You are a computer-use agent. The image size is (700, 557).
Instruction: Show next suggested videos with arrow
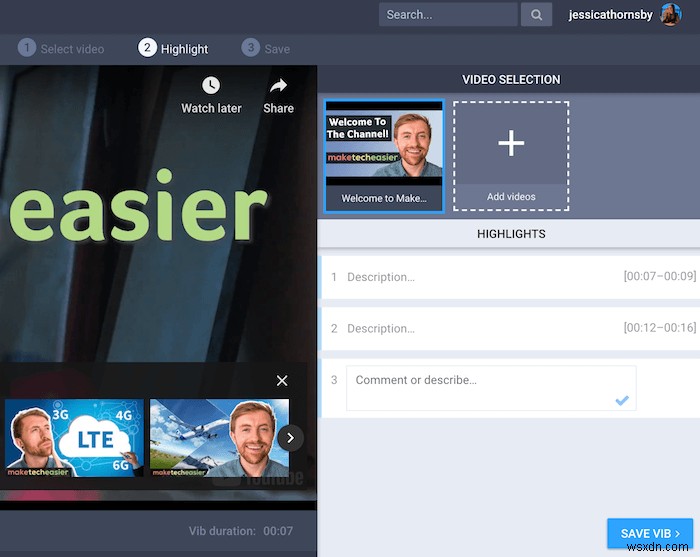pyautogui.click(x=290, y=437)
